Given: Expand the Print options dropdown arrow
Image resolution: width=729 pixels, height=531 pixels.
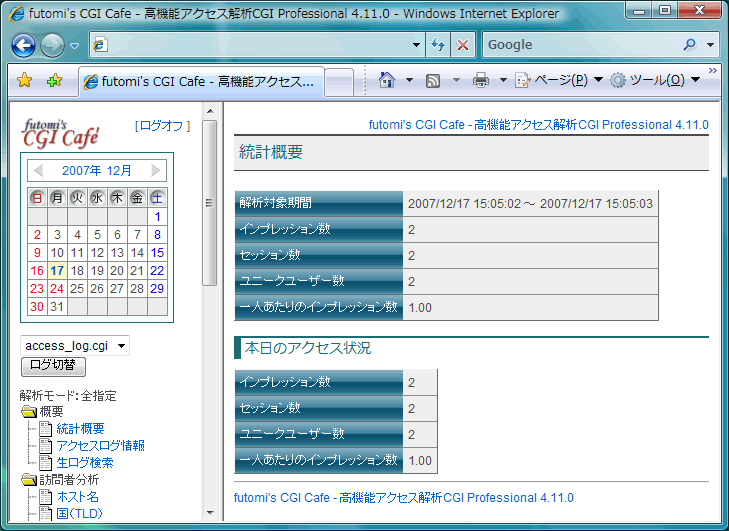Looking at the screenshot, I should (x=503, y=80).
